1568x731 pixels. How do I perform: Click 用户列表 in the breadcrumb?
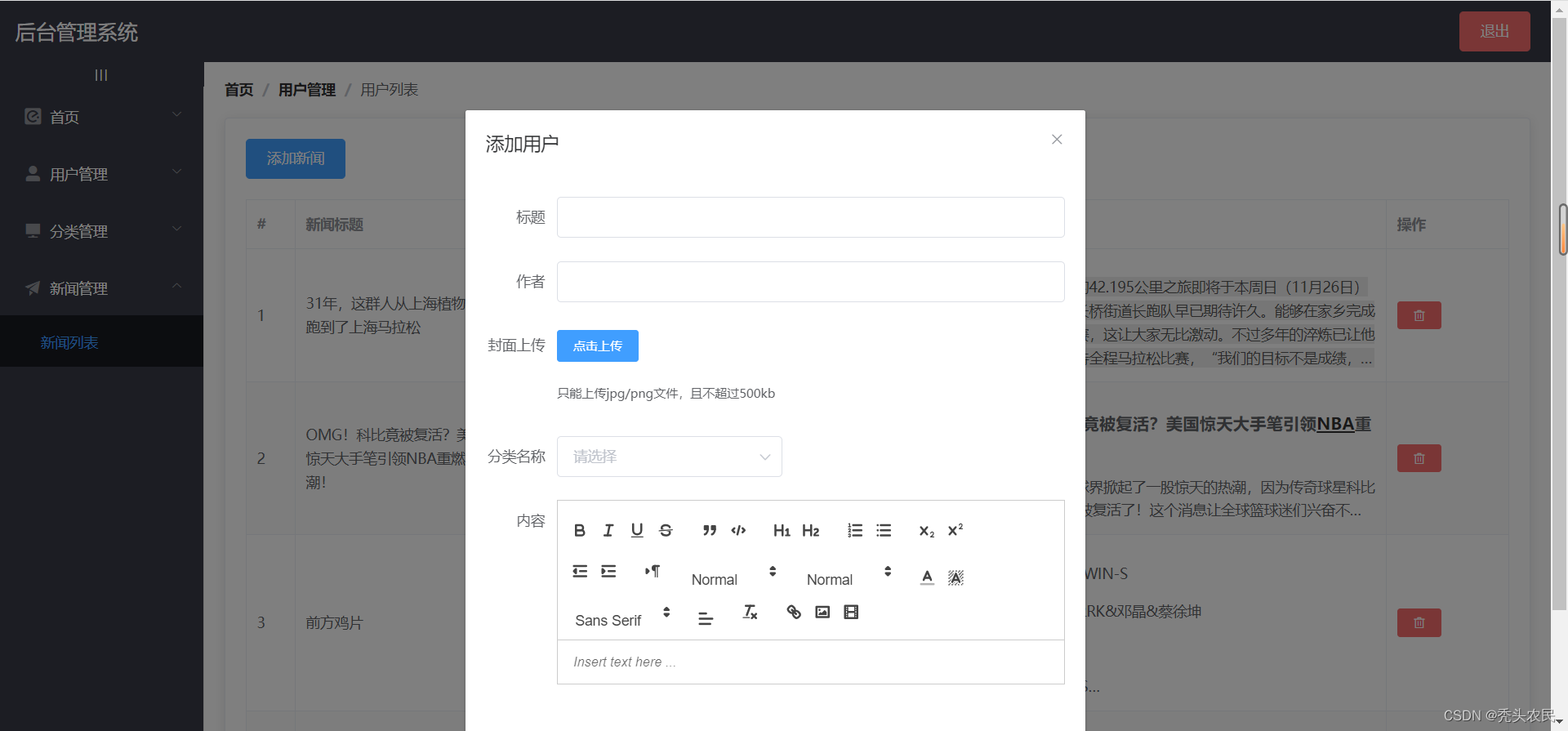click(390, 90)
